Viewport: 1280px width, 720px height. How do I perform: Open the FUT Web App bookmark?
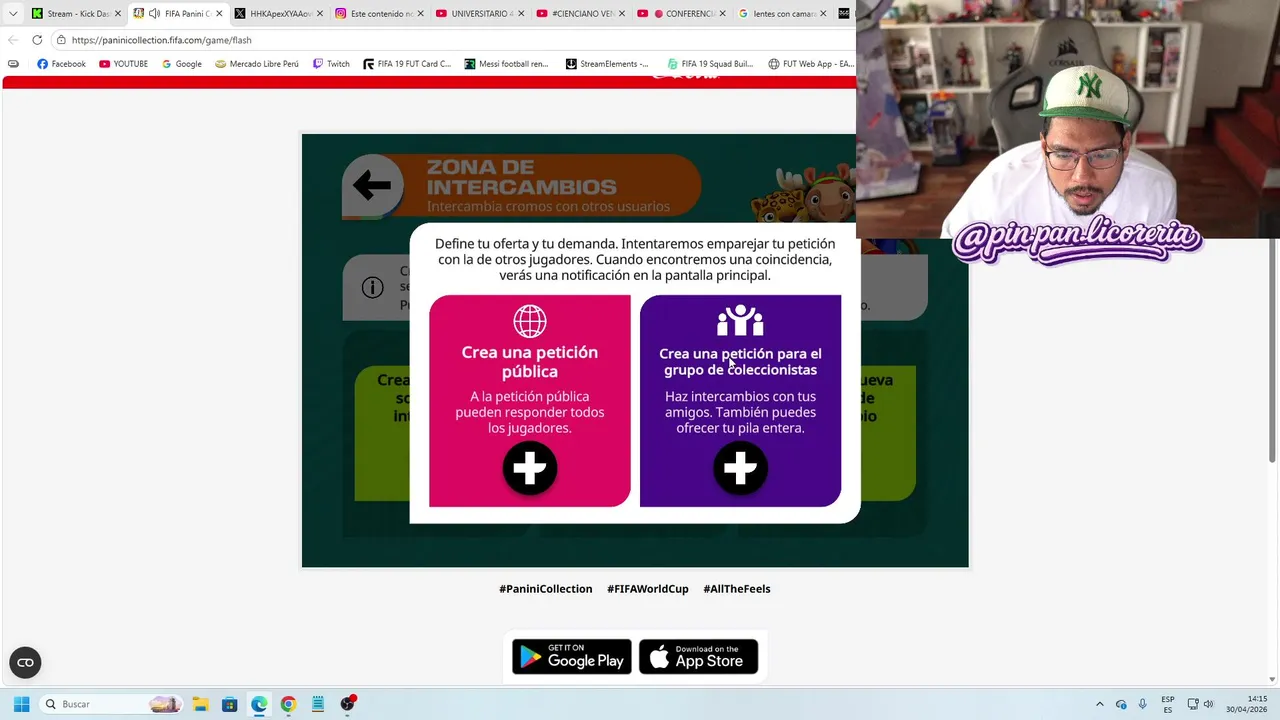(811, 64)
